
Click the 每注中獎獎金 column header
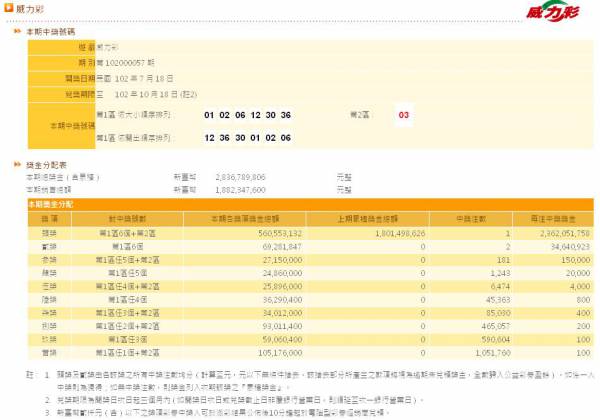[553, 219]
